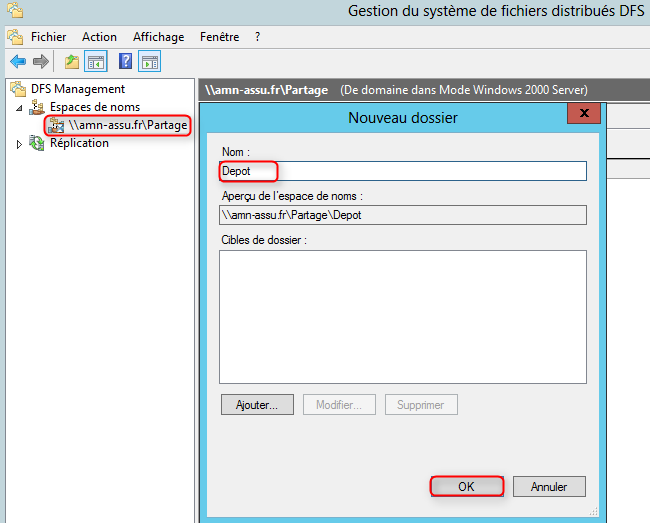The image size is (650, 523).
Task: Click the DFS Management root node icon
Action: (17, 89)
